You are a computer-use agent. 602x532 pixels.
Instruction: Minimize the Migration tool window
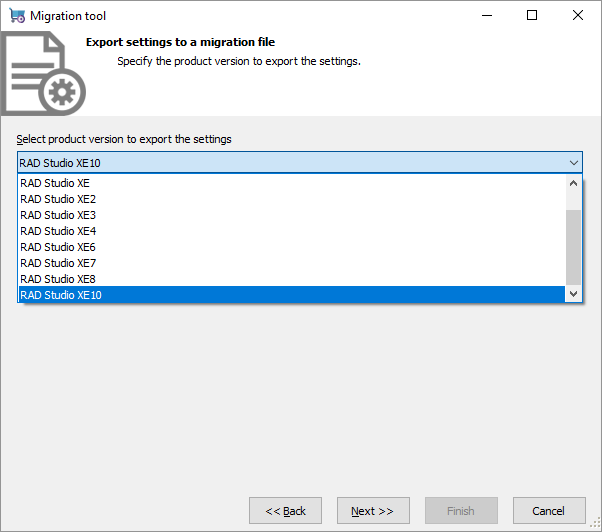[486, 16]
